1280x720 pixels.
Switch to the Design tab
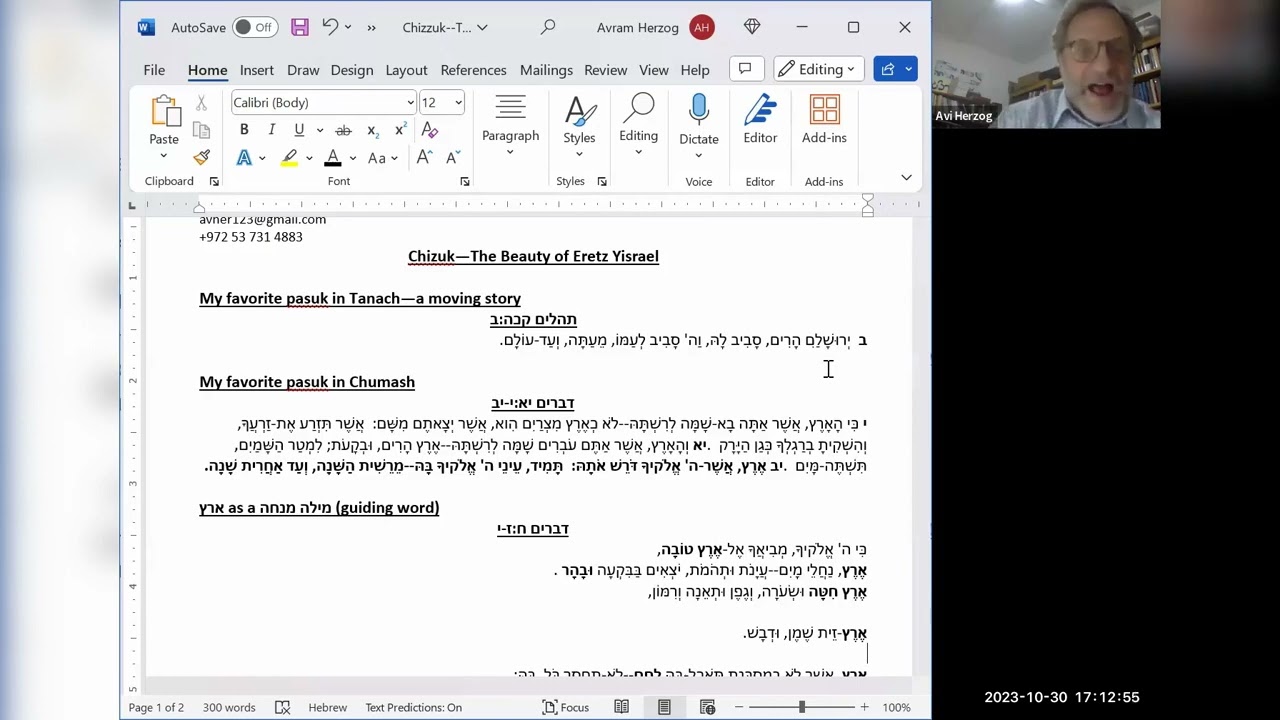click(x=352, y=70)
